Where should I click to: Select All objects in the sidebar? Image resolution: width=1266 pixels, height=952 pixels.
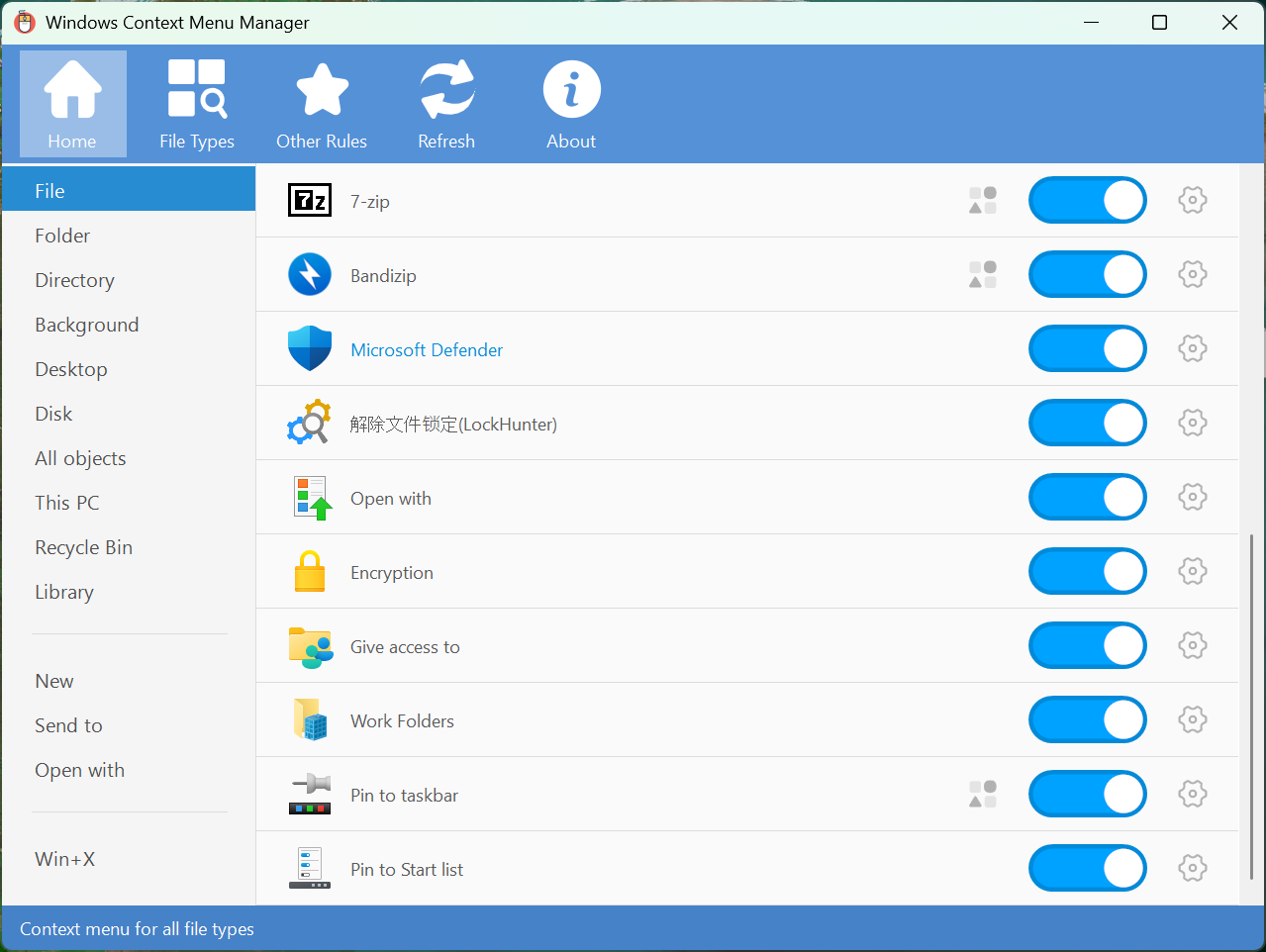[x=129, y=458]
